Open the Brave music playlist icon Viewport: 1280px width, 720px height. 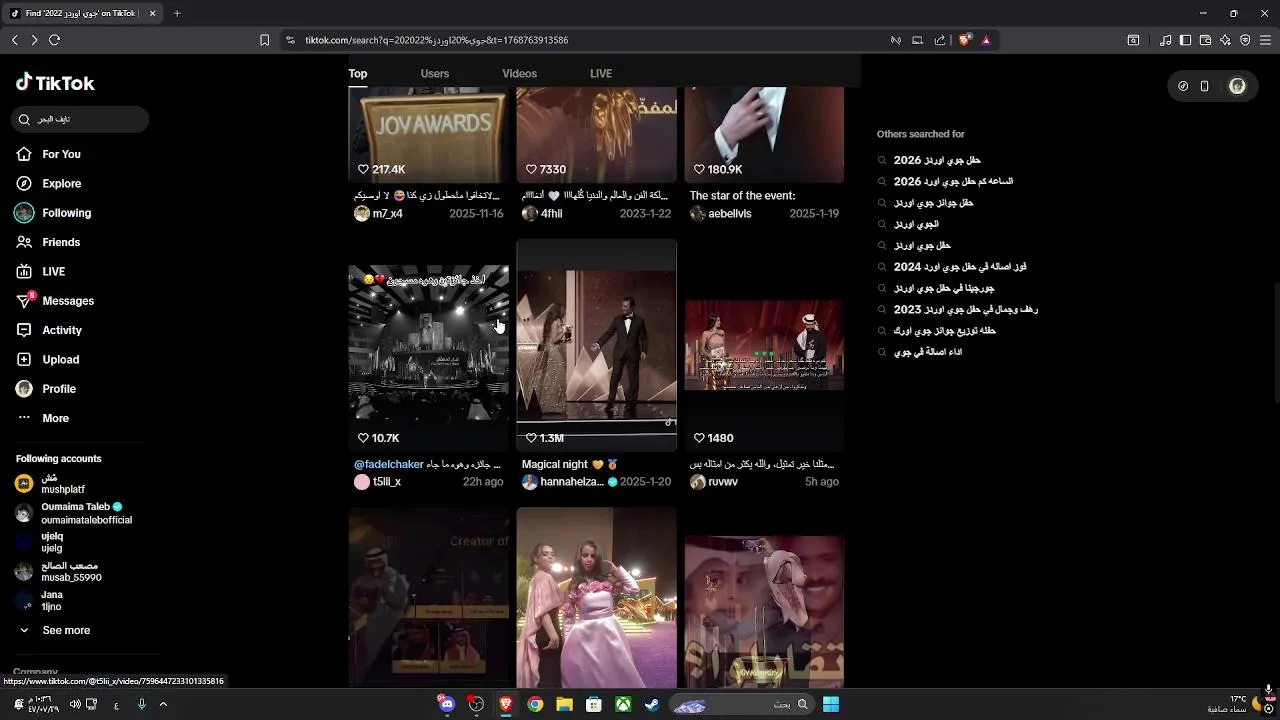pyautogui.click(x=1165, y=40)
